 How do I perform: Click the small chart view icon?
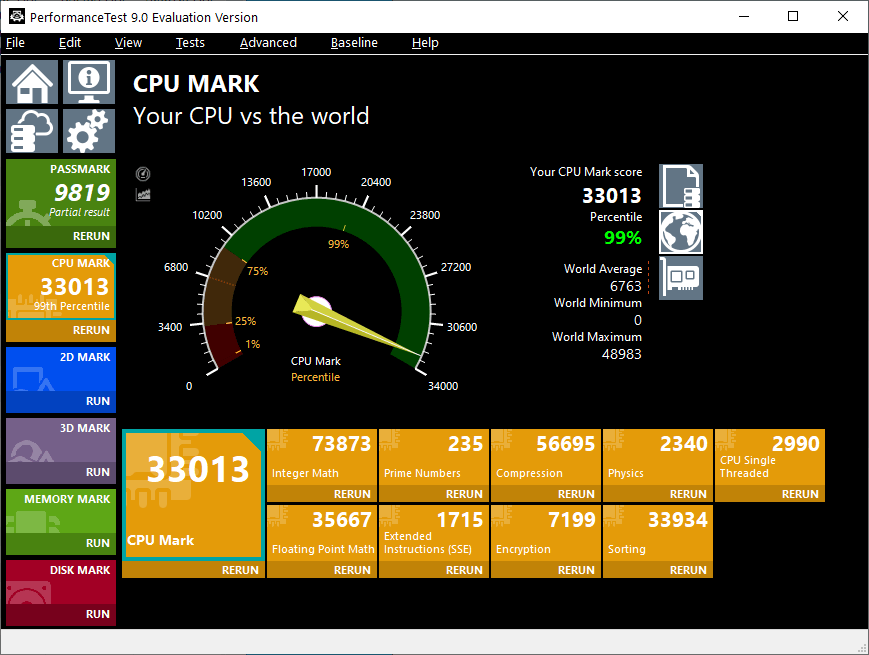coord(143,195)
